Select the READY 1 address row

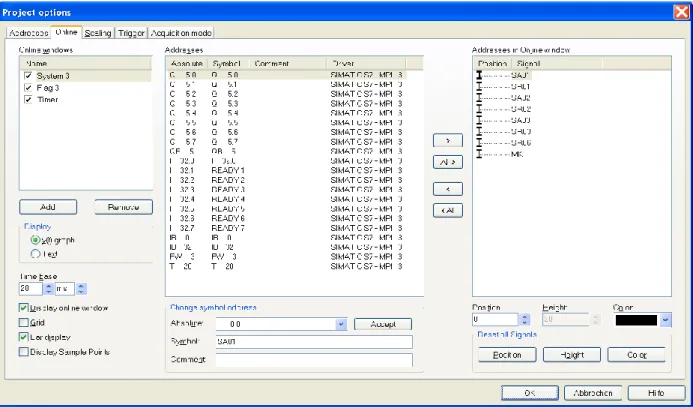(286, 170)
